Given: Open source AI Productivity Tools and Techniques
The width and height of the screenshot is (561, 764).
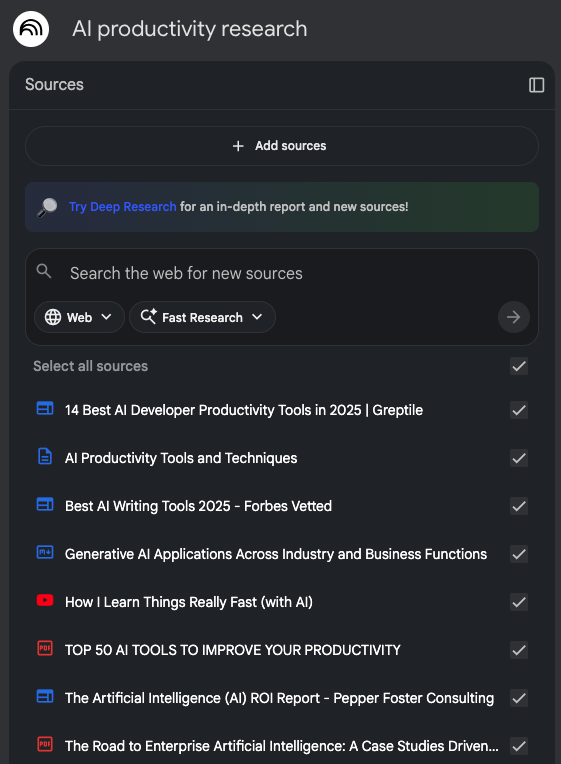Looking at the screenshot, I should (x=181, y=458).
